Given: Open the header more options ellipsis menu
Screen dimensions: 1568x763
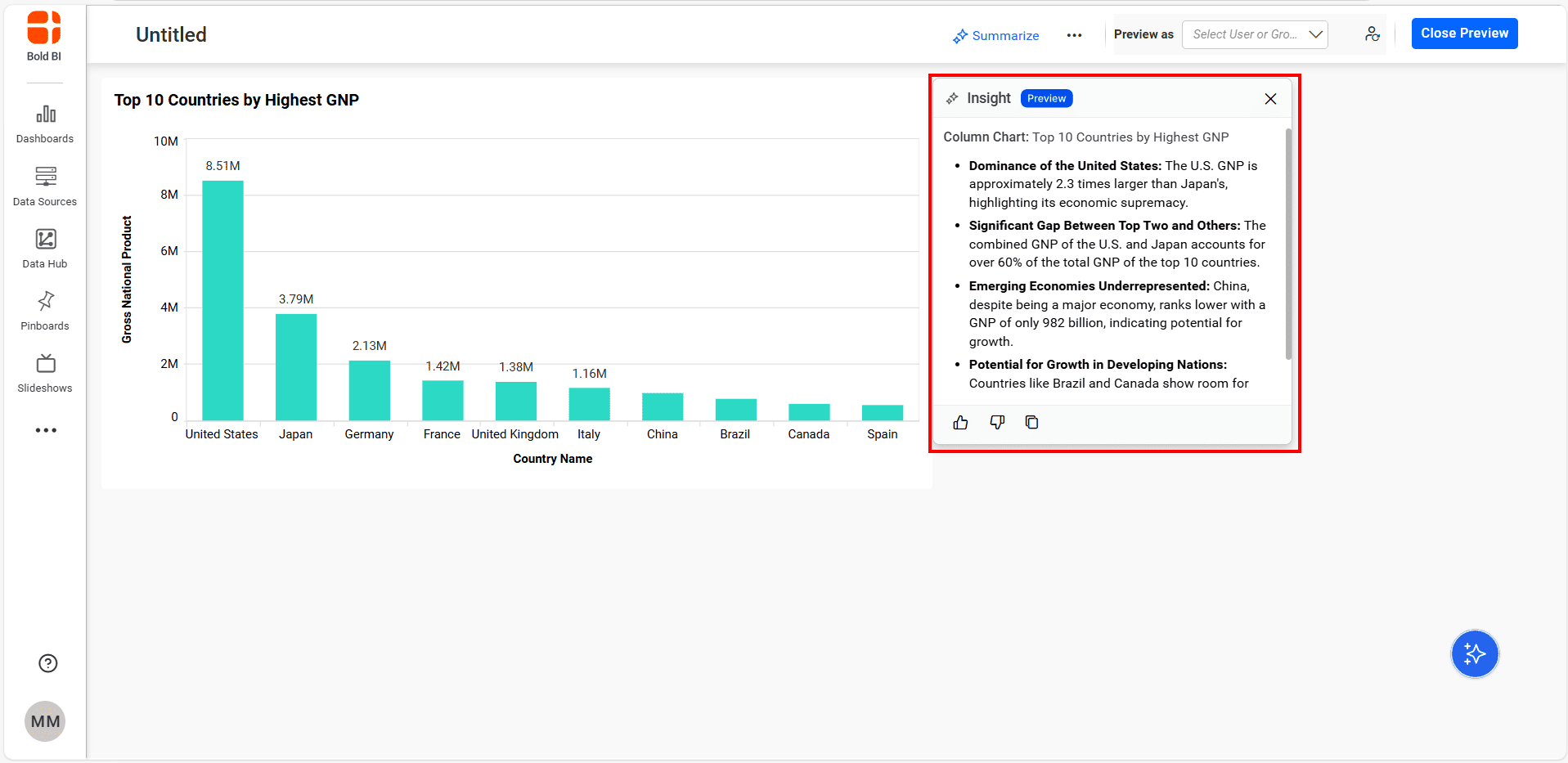Looking at the screenshot, I should pos(1074,35).
